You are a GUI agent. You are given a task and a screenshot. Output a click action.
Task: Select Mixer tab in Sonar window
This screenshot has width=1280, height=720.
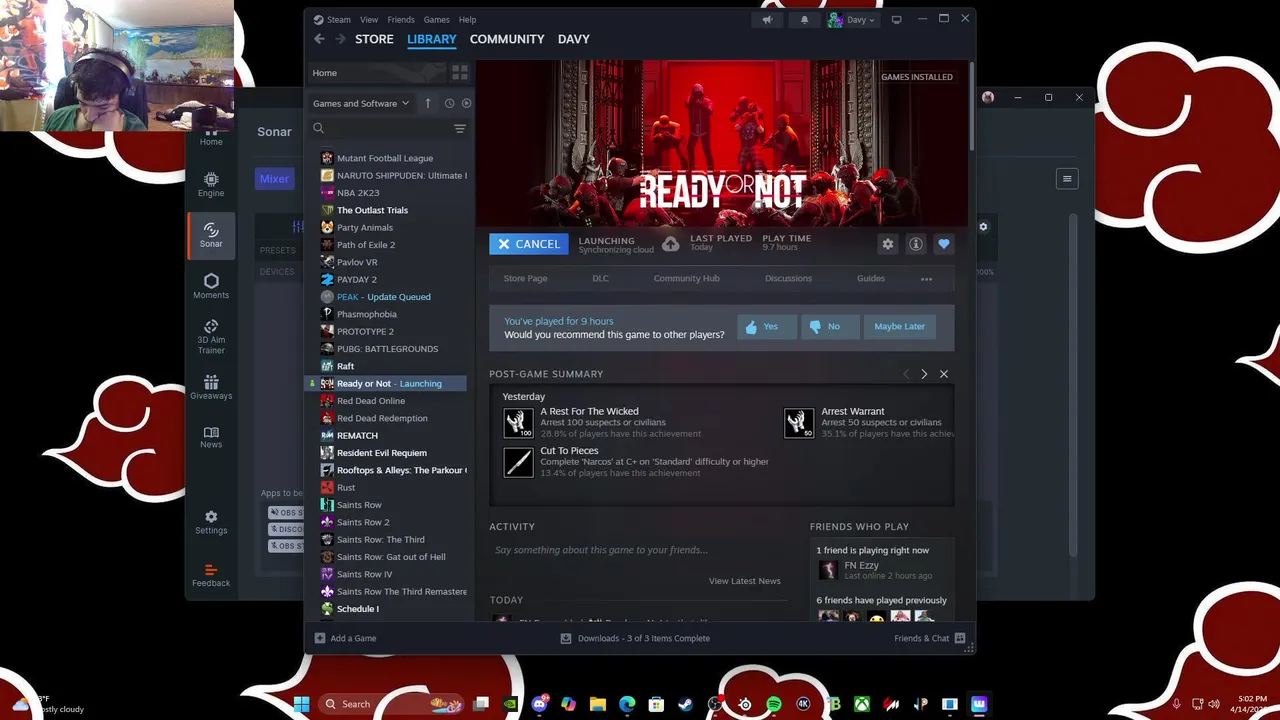[274, 179]
